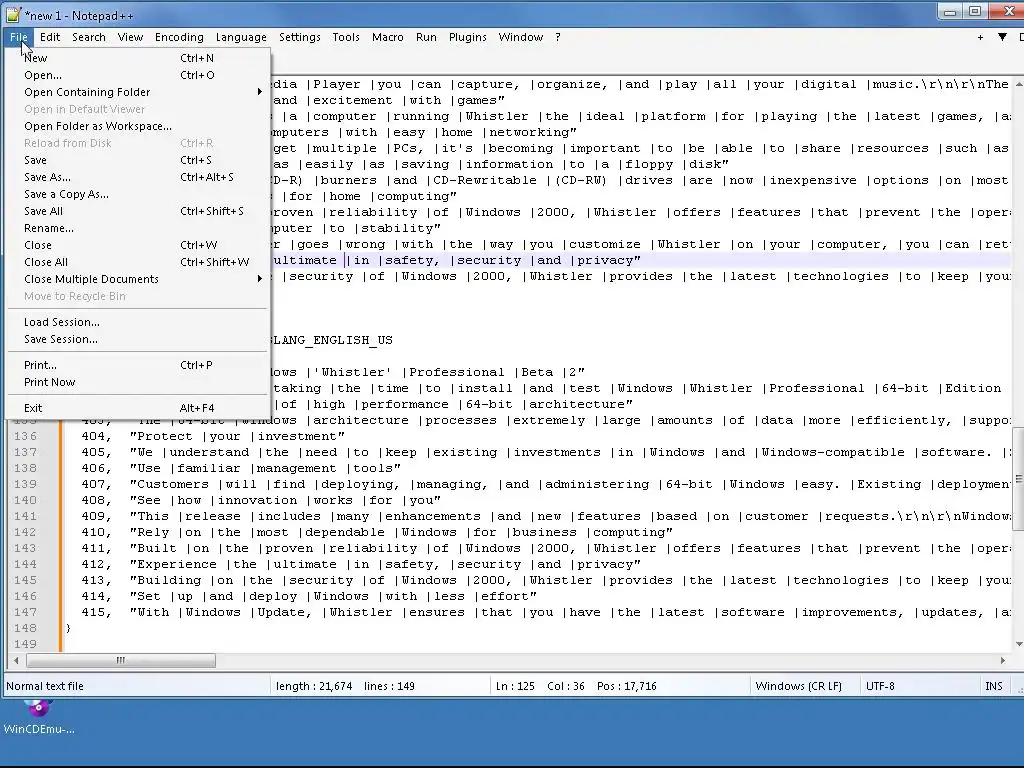1024x768 pixels.
Task: Select Open Folder as Workspace...
Action: (x=138, y=126)
